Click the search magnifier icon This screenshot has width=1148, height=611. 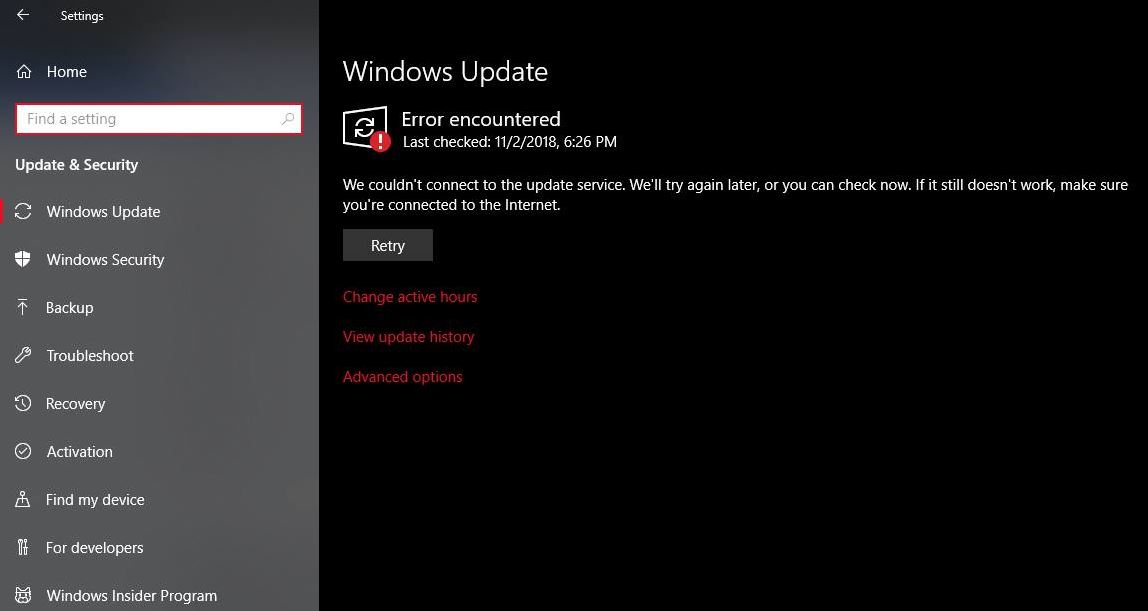[x=288, y=119]
